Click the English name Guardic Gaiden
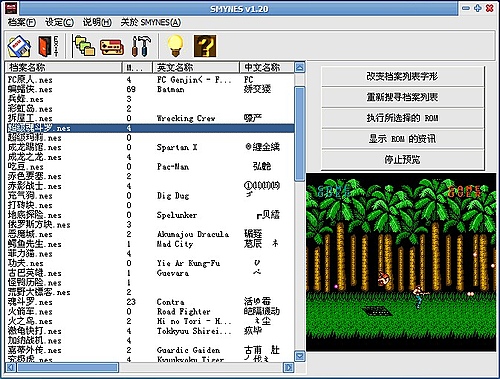Screen dimensions: 500x379 188,350
